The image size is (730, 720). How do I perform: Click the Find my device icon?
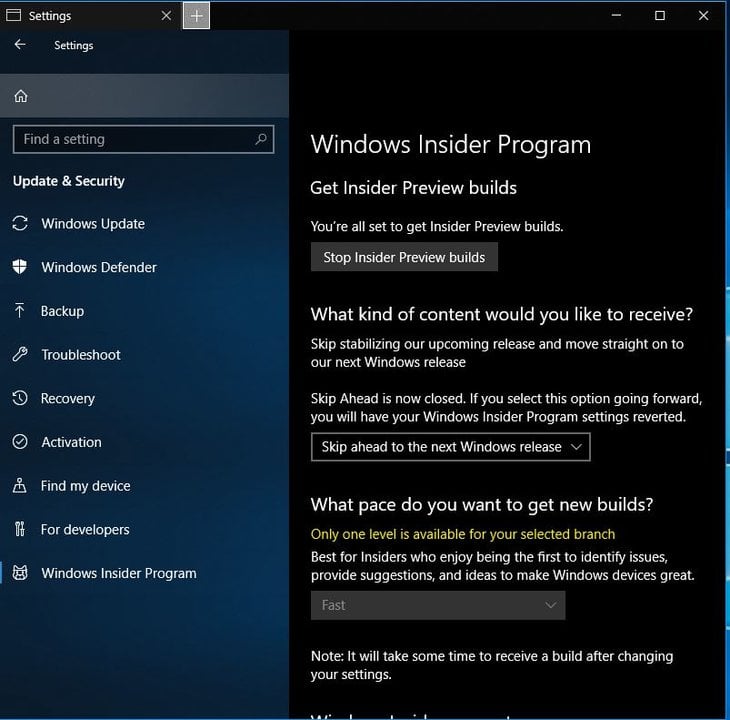[x=20, y=485]
